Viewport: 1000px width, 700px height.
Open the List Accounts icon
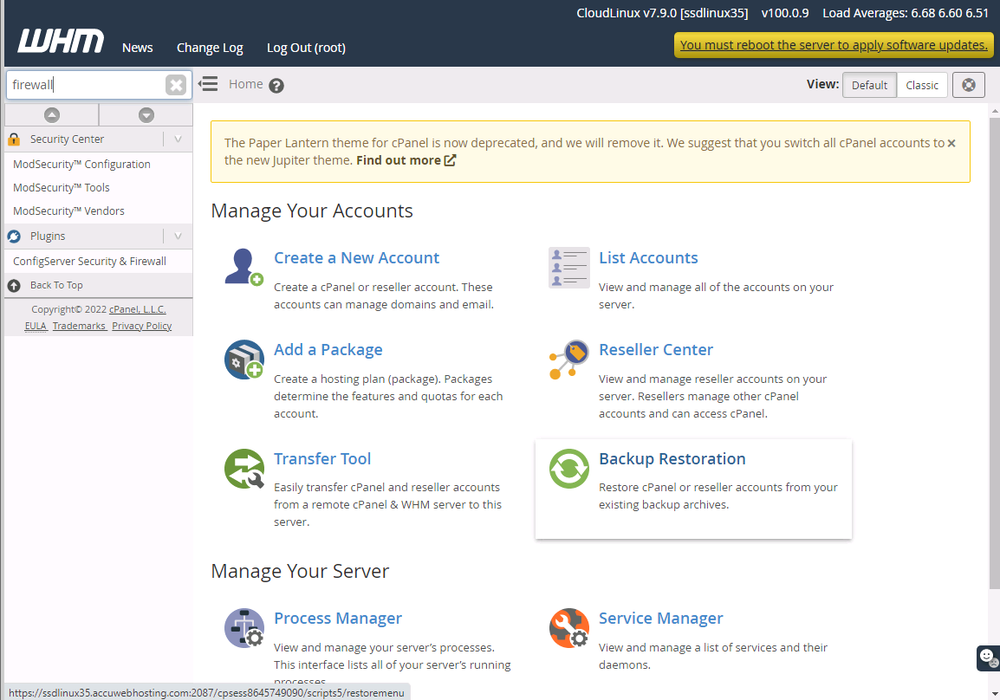point(569,268)
